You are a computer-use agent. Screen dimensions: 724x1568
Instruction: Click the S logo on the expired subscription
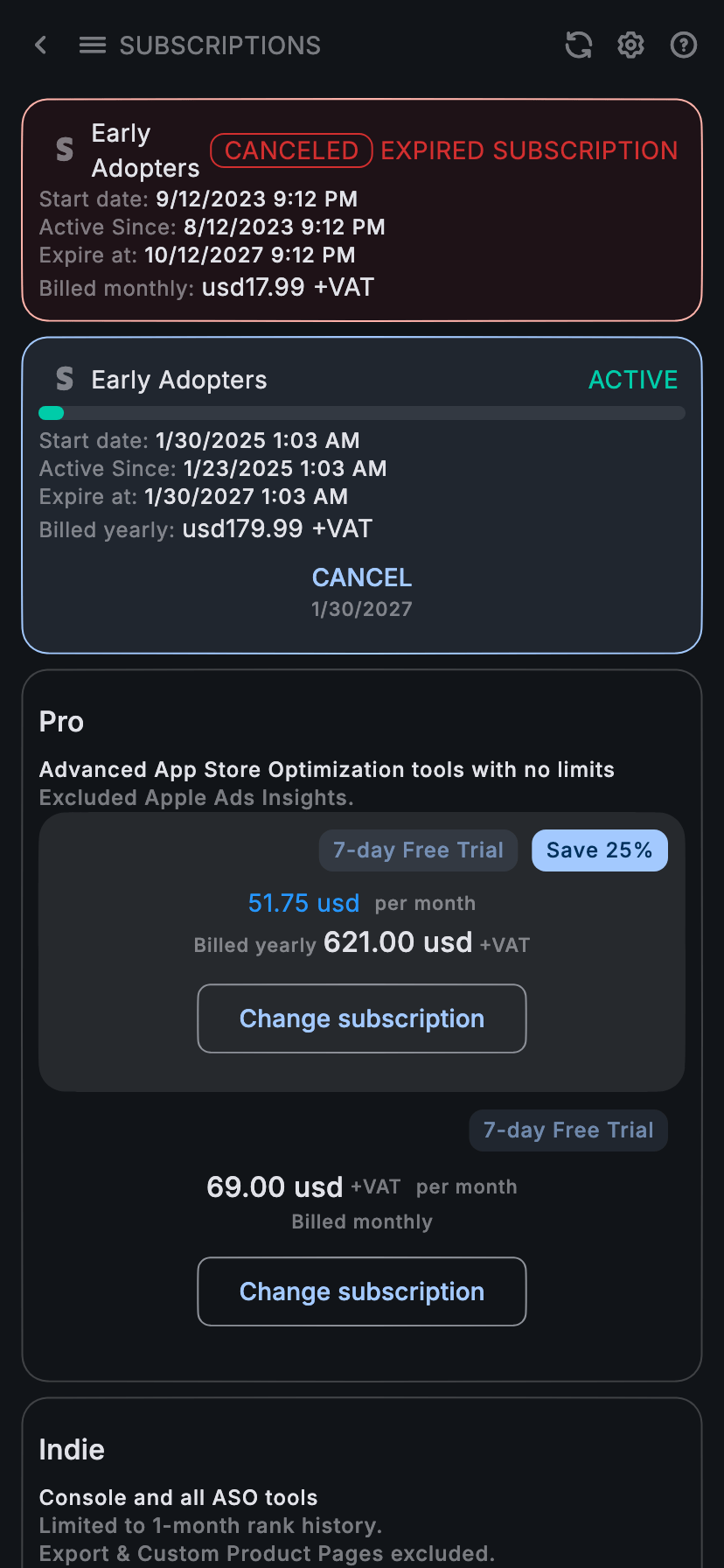coord(63,150)
